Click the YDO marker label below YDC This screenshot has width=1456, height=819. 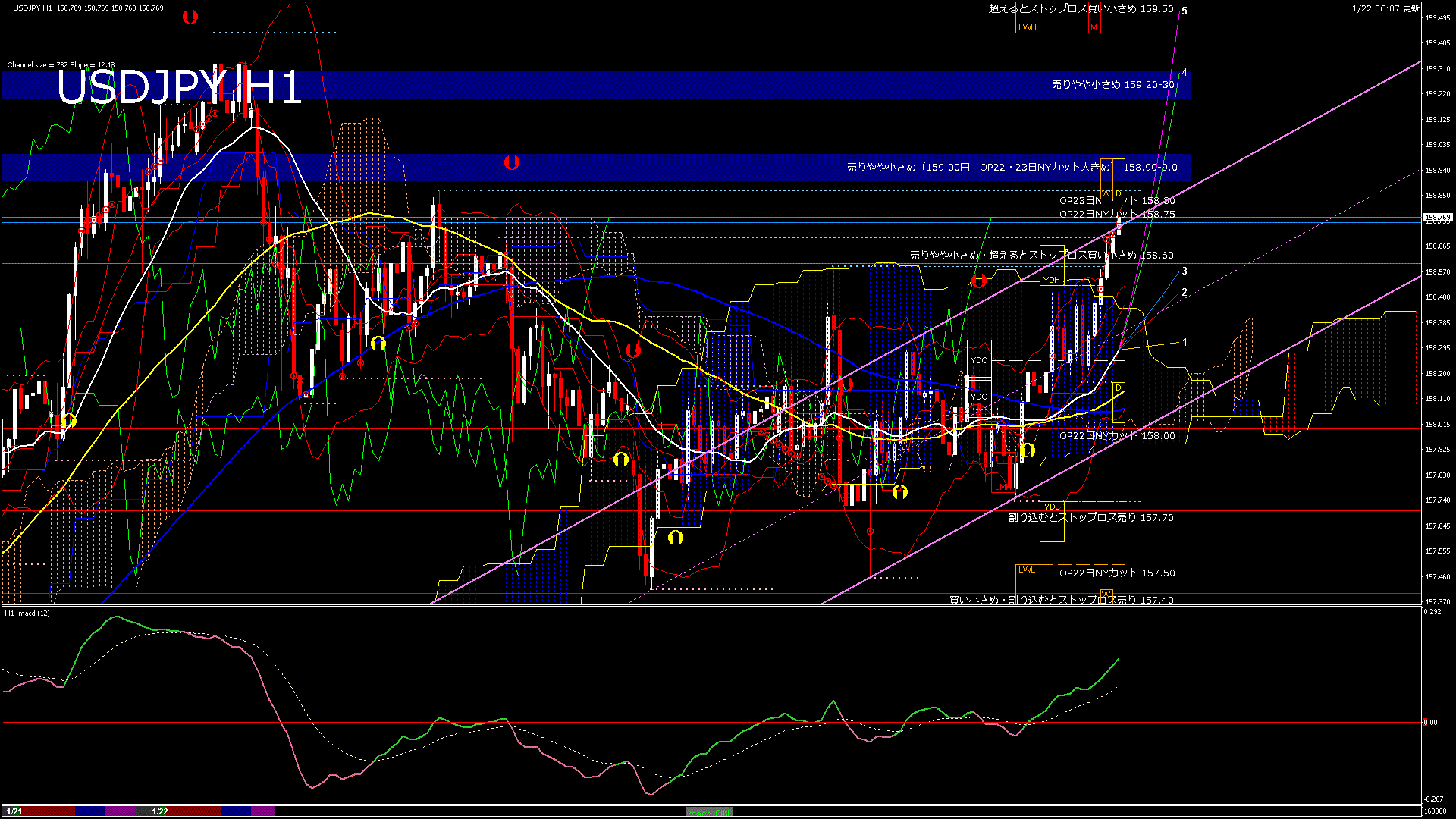980,396
